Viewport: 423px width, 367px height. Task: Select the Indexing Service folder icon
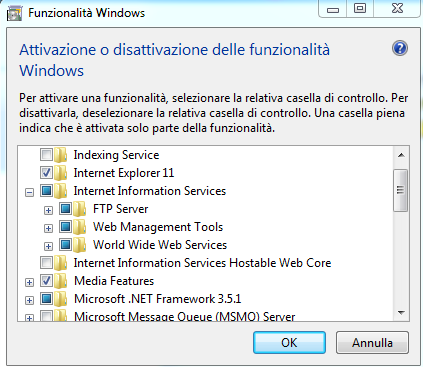pyautogui.click(x=61, y=155)
